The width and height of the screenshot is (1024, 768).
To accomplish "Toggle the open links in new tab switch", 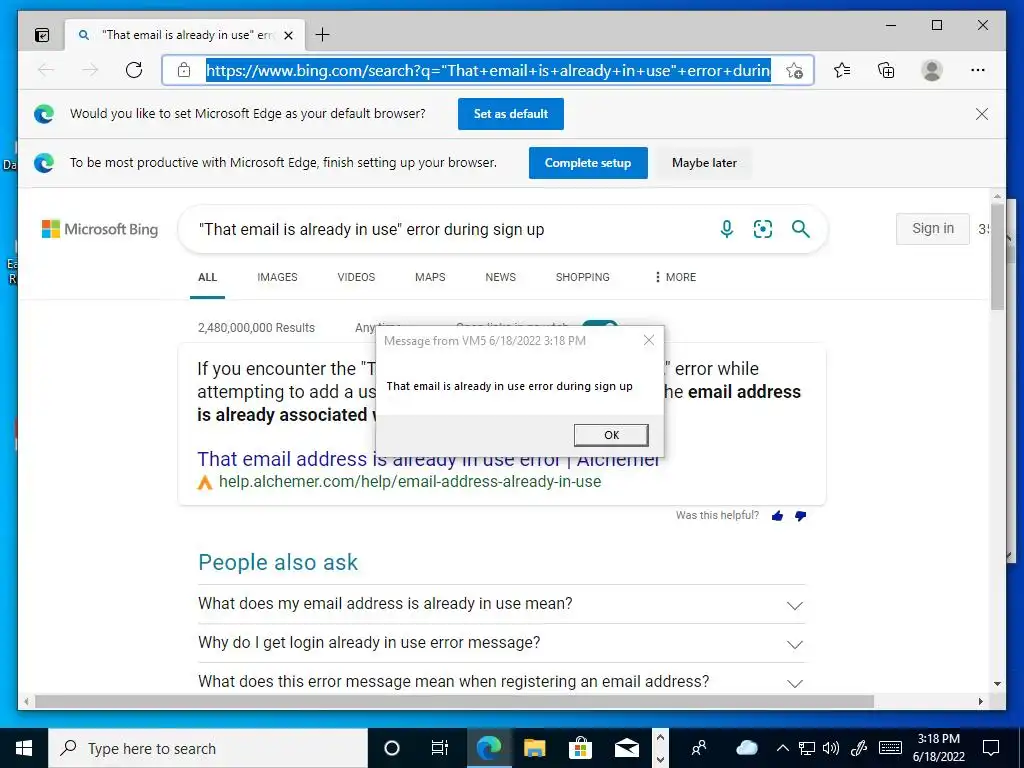I will [x=600, y=324].
